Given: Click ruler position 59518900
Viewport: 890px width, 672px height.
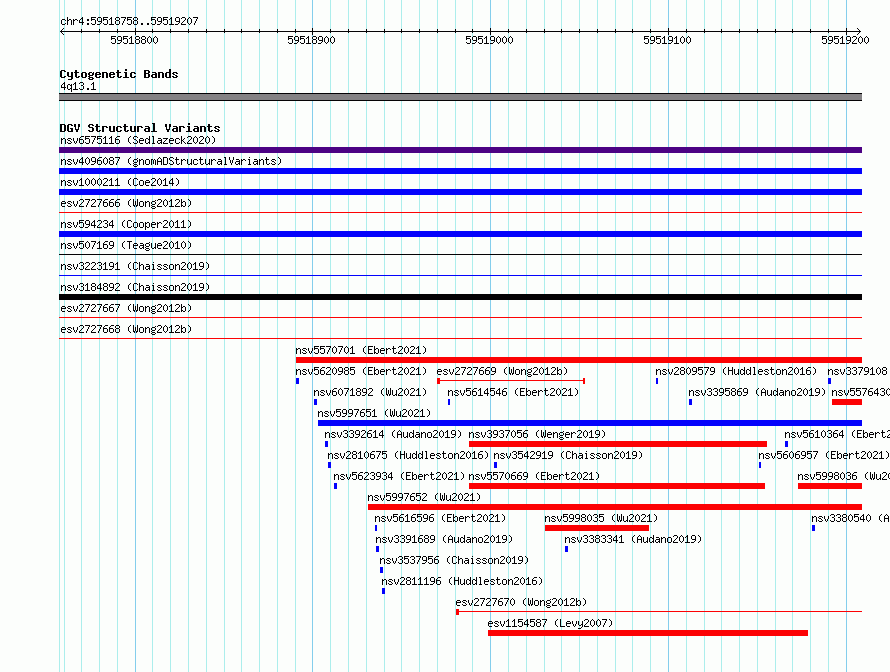Looking at the screenshot, I should [312, 40].
